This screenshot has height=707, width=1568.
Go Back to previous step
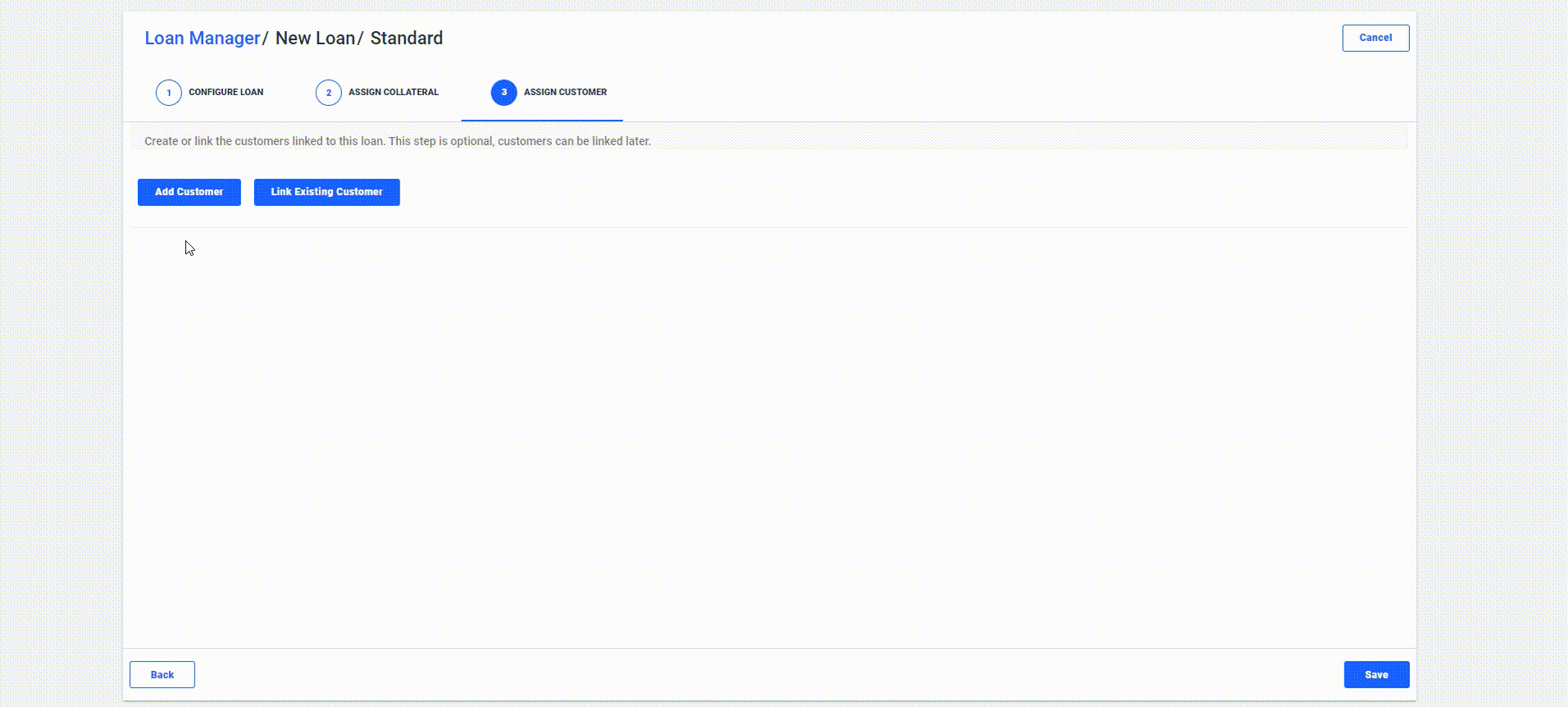[x=162, y=674]
